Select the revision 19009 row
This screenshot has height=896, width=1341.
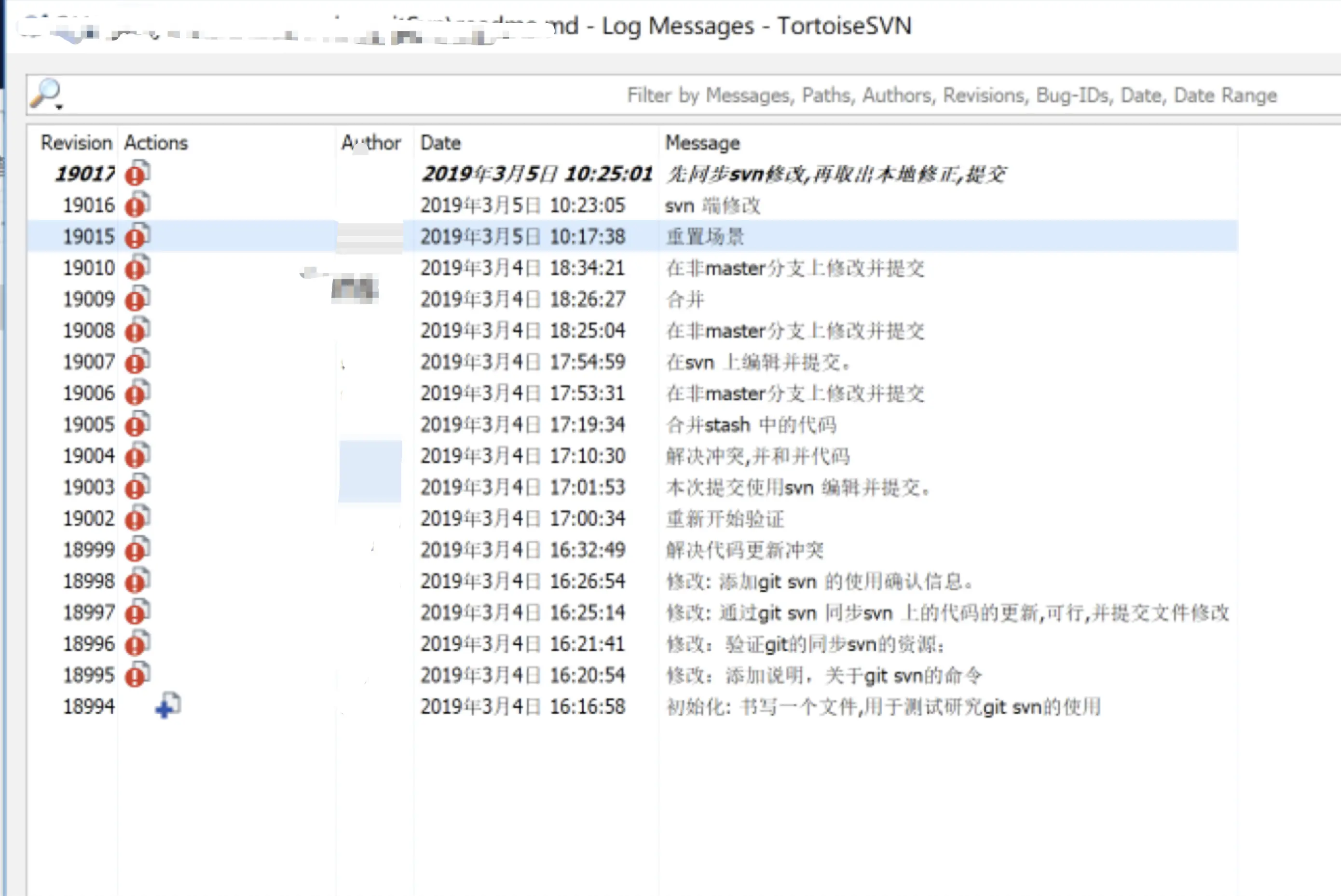coord(89,299)
